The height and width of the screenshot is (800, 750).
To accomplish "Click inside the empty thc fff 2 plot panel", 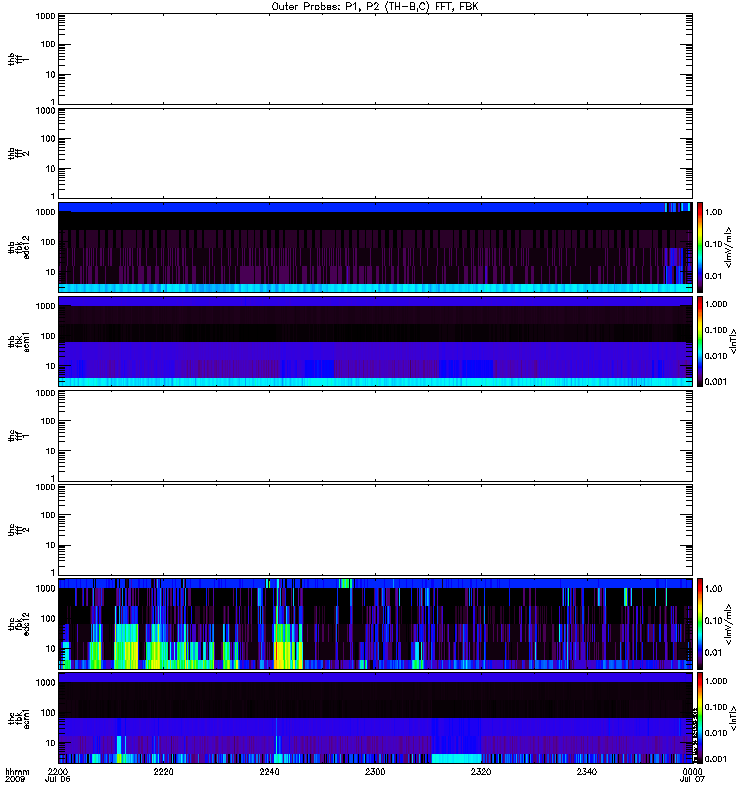I will point(375,530).
